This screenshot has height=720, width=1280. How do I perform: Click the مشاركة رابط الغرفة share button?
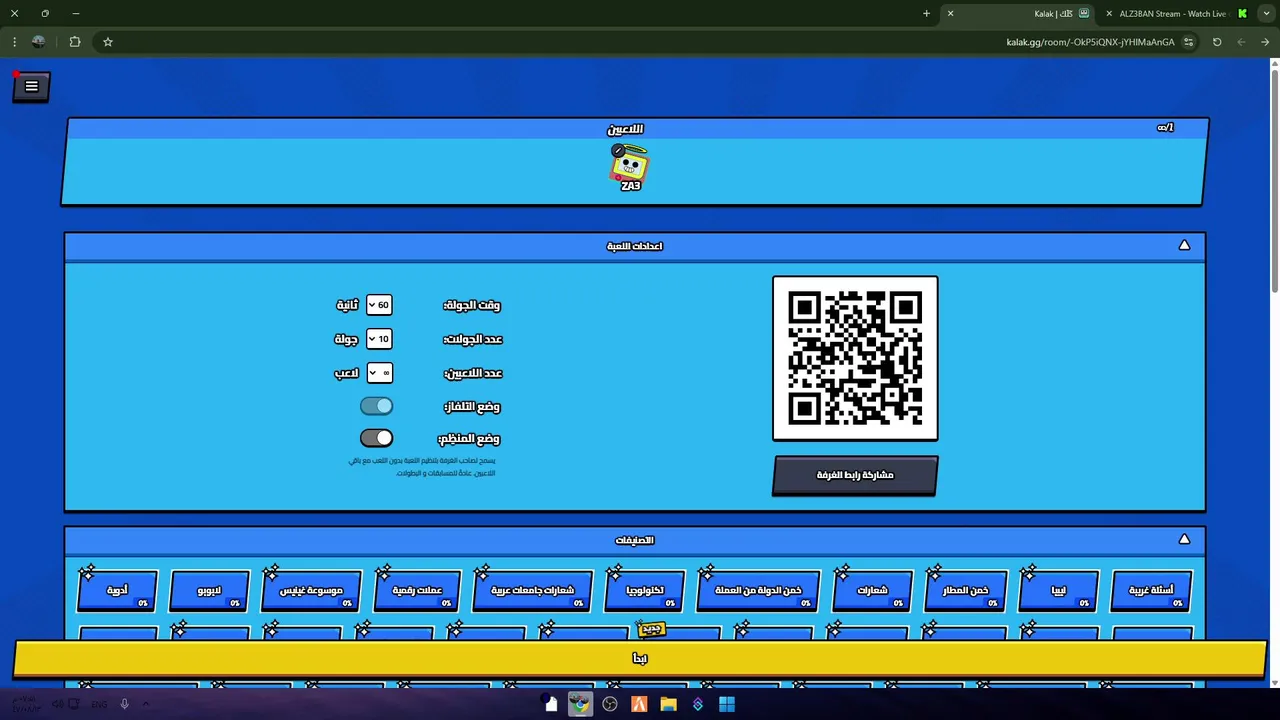click(x=855, y=475)
